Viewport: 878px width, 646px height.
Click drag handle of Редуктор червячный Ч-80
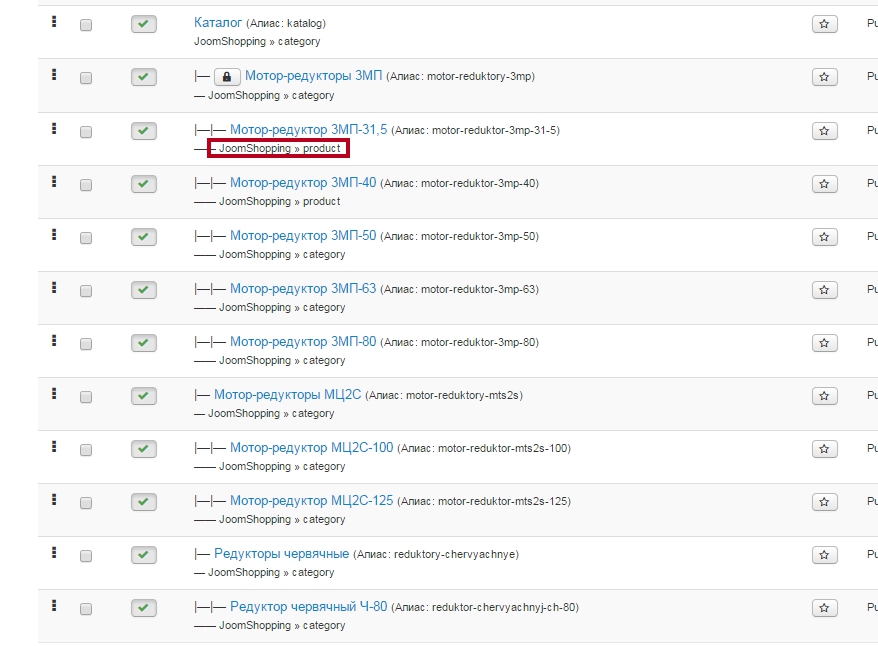click(x=54, y=605)
